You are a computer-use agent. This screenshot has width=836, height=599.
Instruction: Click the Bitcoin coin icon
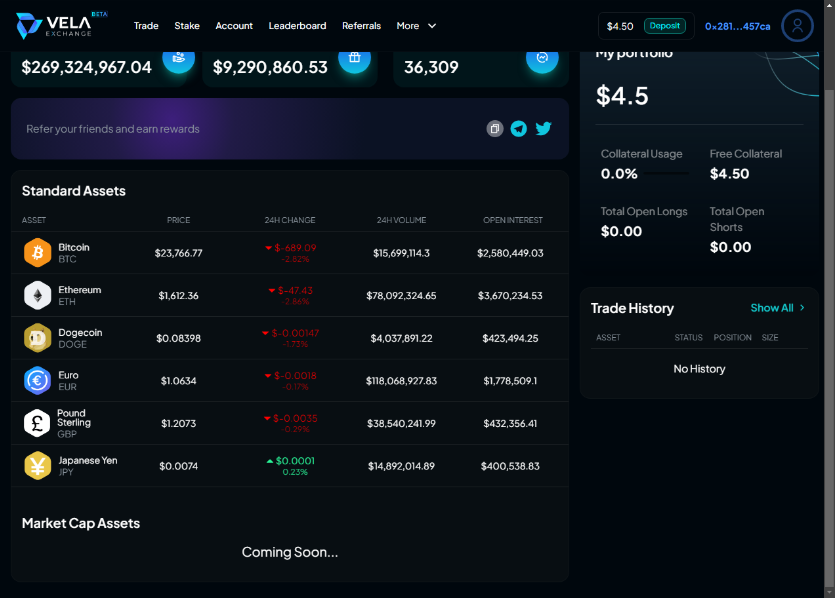point(37,253)
